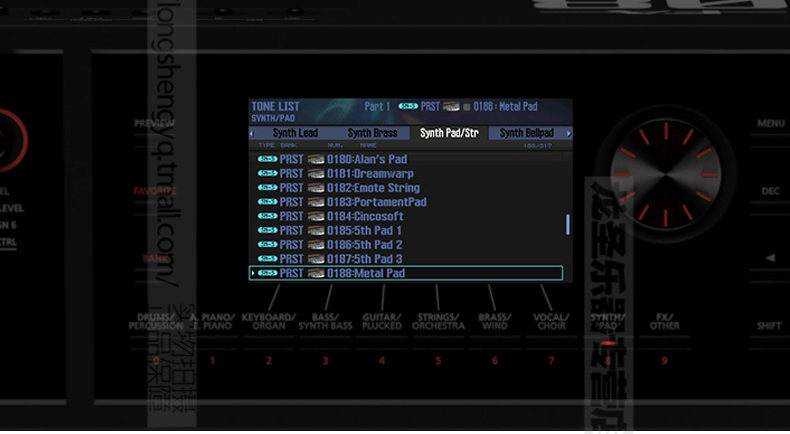790x434 pixels.
Task: Click the keyboard icon in the Cincosoft row
Action: pos(316,216)
